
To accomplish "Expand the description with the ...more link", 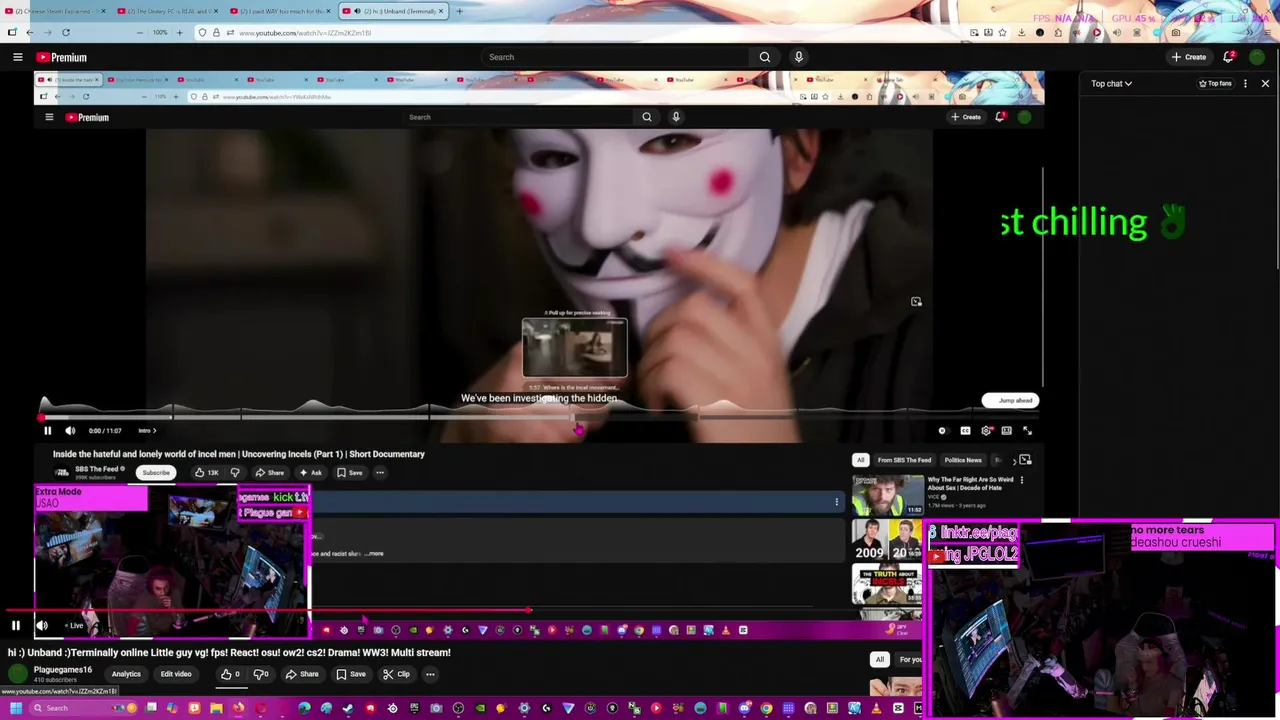I will [373, 553].
